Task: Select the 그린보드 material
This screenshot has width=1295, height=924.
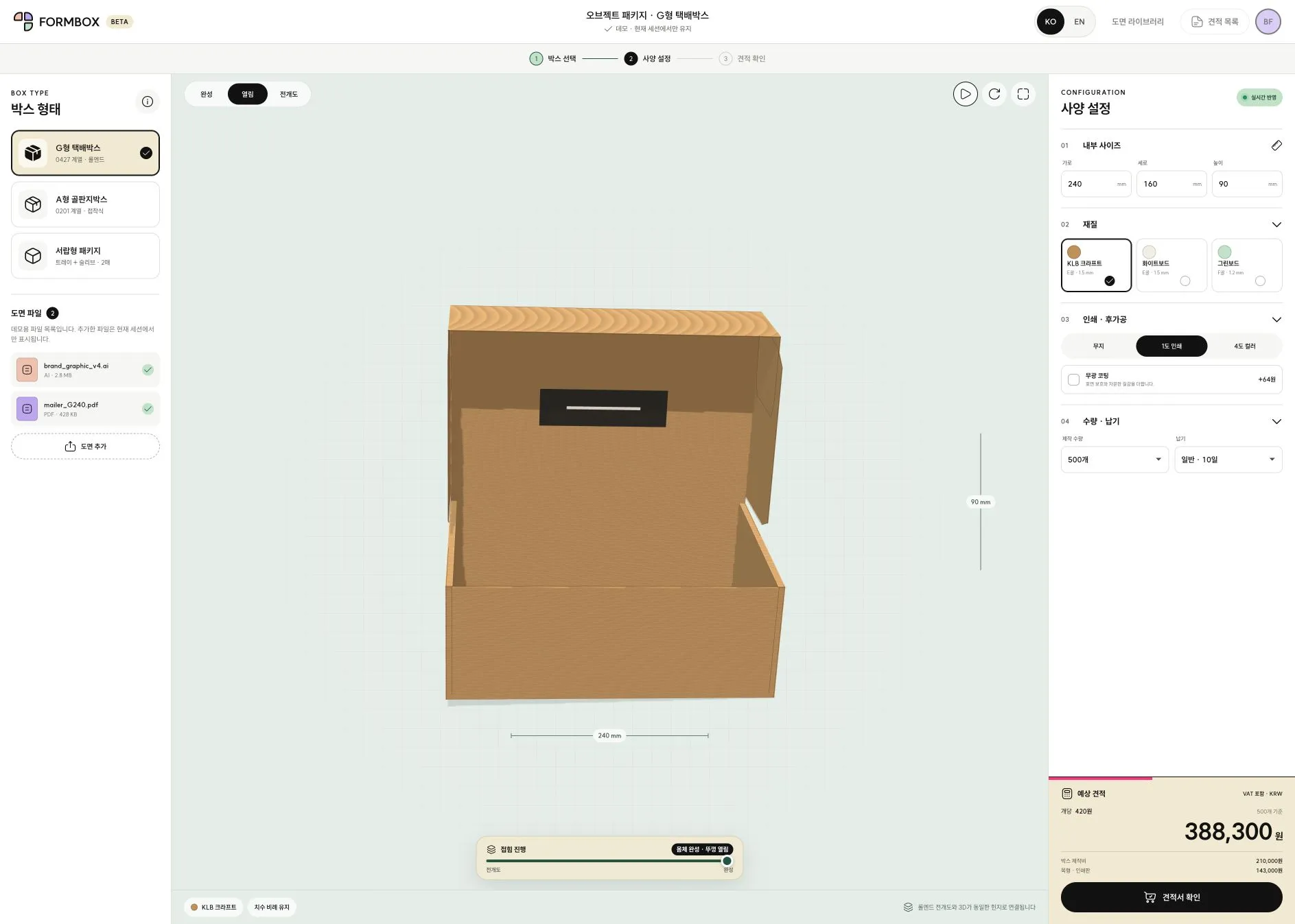Action: (x=1246, y=265)
